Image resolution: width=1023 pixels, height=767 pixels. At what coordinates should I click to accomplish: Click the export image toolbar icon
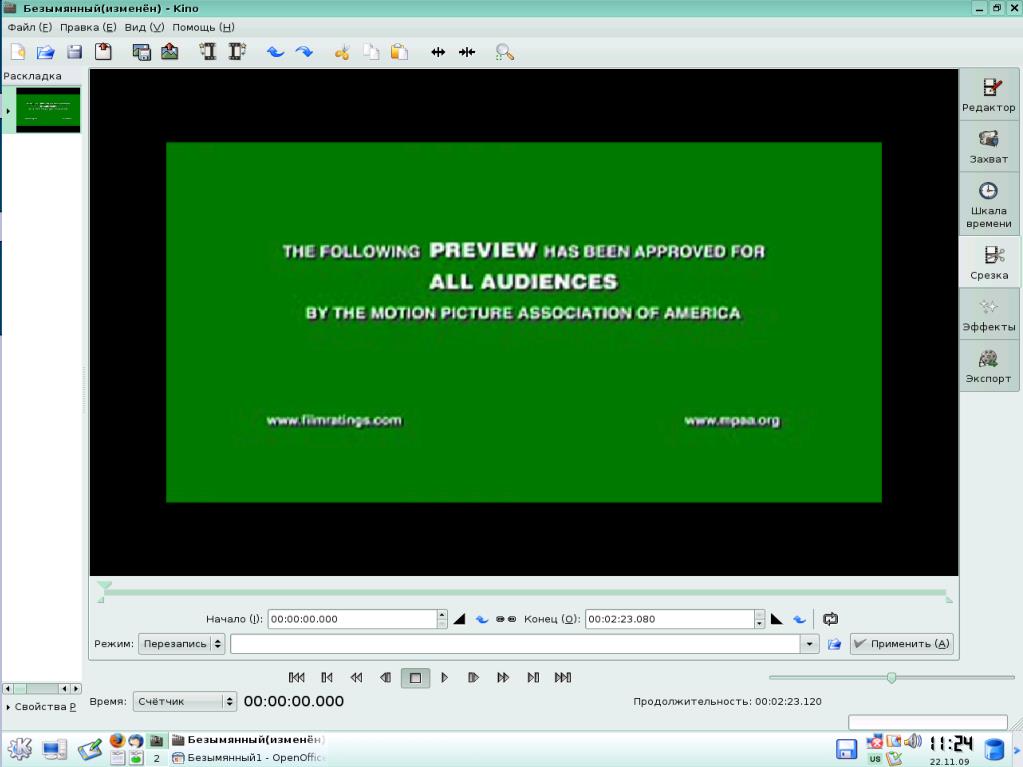tap(170, 52)
